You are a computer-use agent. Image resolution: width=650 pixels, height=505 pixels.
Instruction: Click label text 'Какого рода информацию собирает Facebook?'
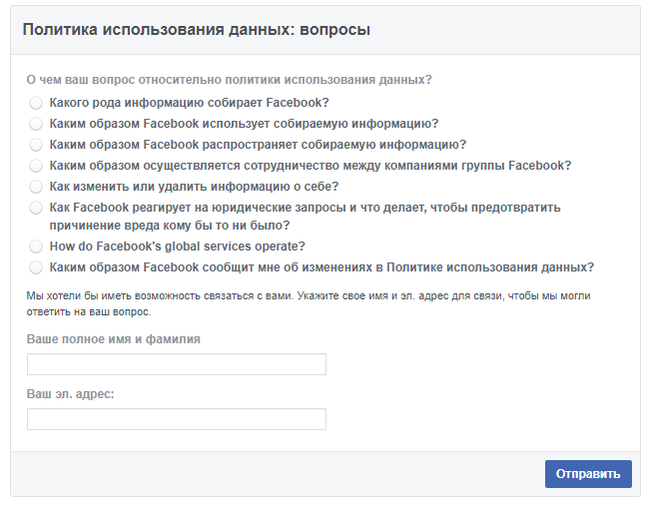pyautogui.click(x=189, y=103)
